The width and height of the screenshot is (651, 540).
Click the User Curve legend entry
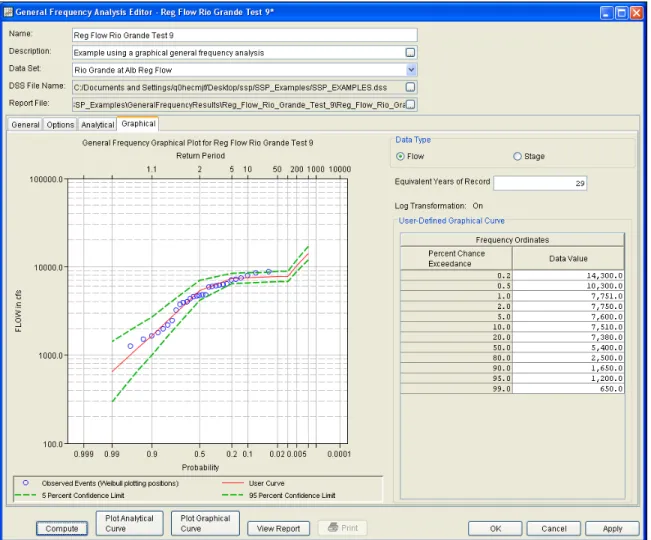click(253, 483)
